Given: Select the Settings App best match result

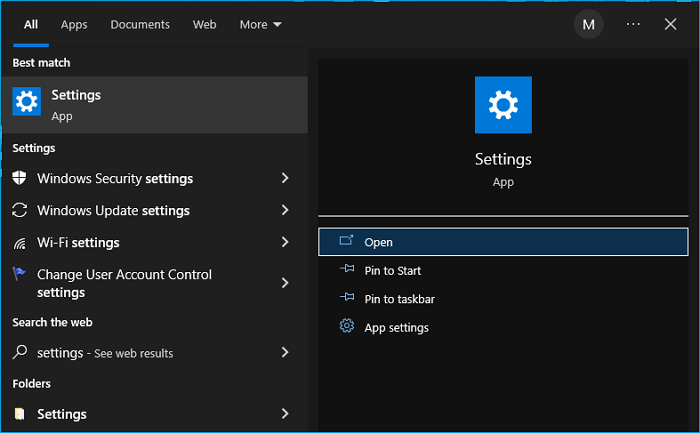Looking at the screenshot, I should [x=154, y=105].
